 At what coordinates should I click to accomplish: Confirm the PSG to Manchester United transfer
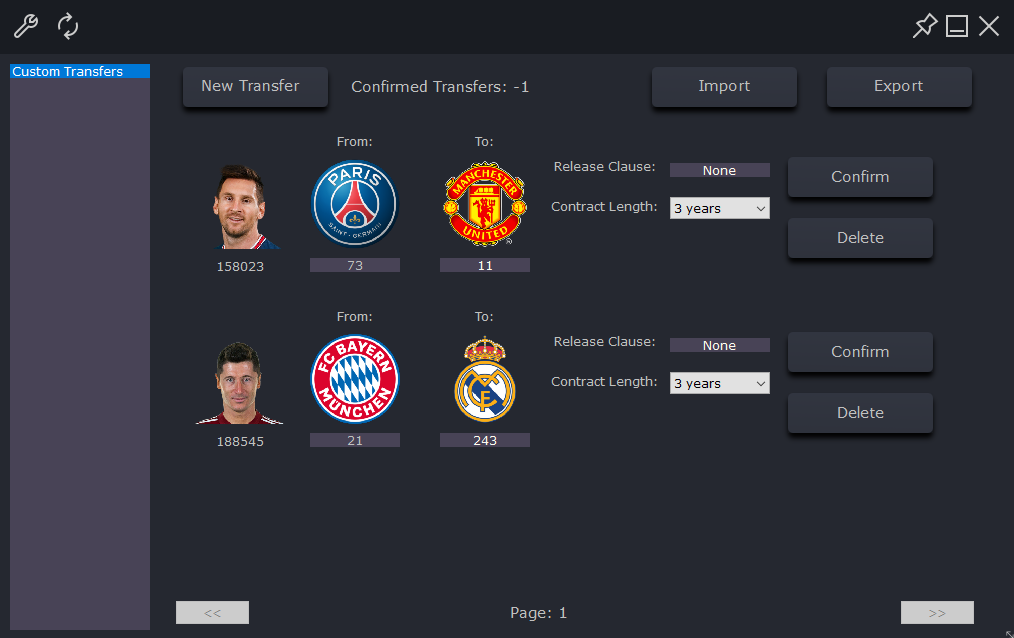point(860,177)
